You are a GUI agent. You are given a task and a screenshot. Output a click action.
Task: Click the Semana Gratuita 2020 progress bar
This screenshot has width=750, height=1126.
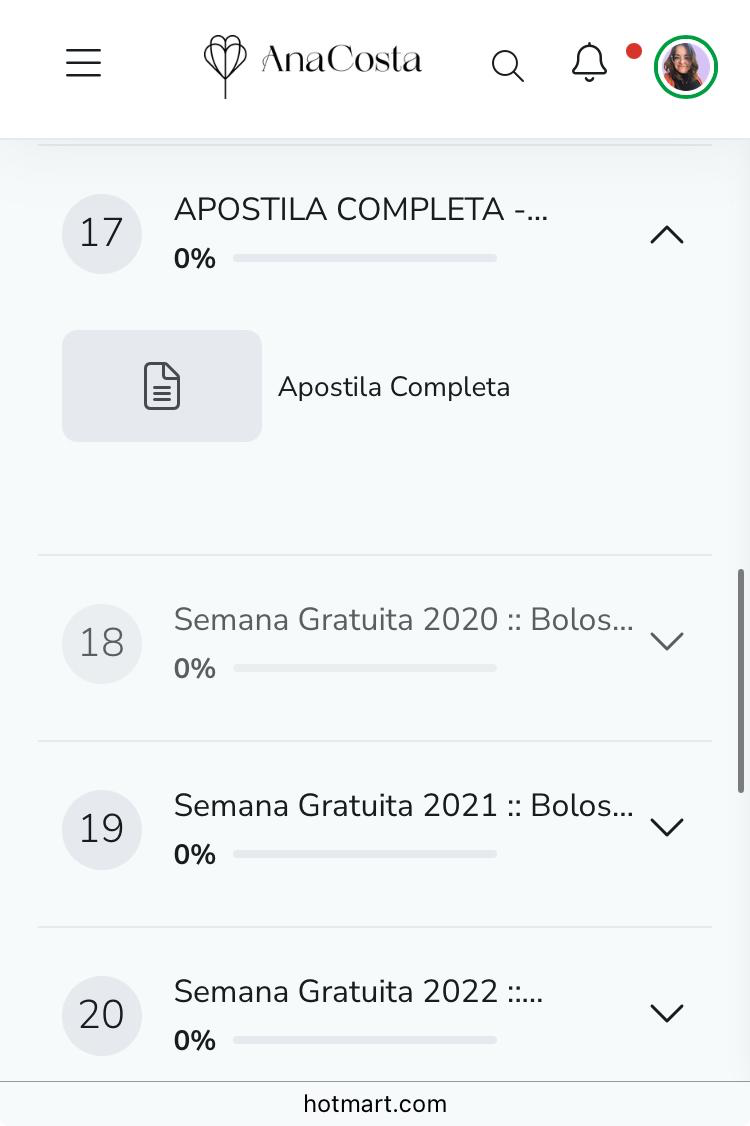[365, 668]
